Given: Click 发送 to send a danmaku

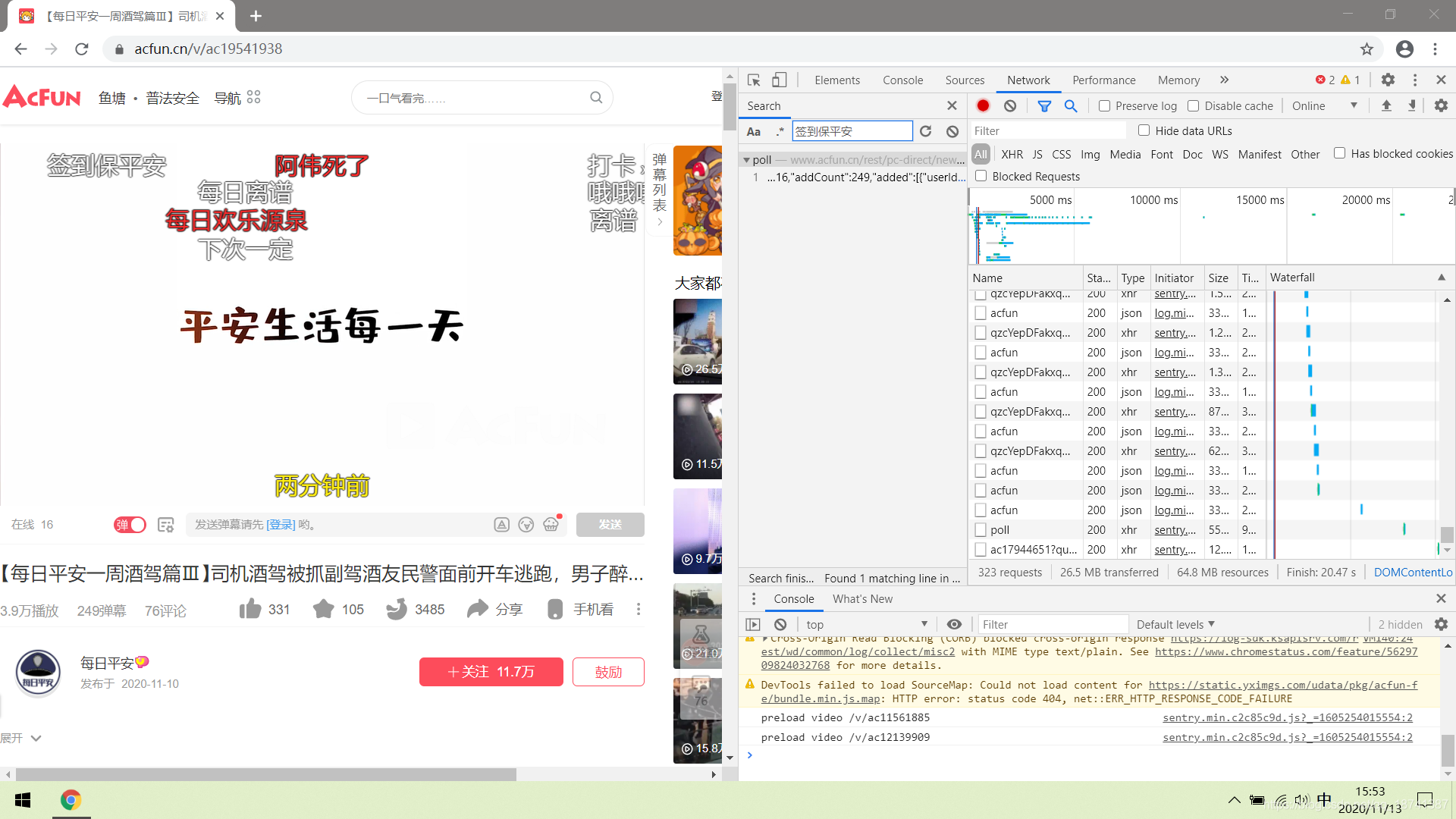Looking at the screenshot, I should 610,524.
